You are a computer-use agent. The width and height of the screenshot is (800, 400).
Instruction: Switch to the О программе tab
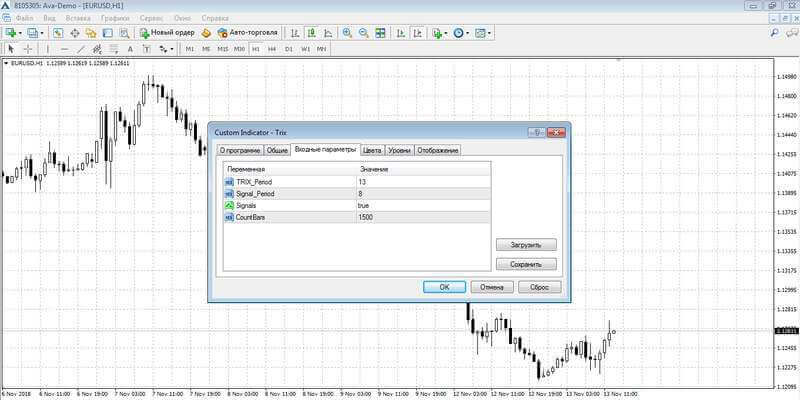click(240, 151)
